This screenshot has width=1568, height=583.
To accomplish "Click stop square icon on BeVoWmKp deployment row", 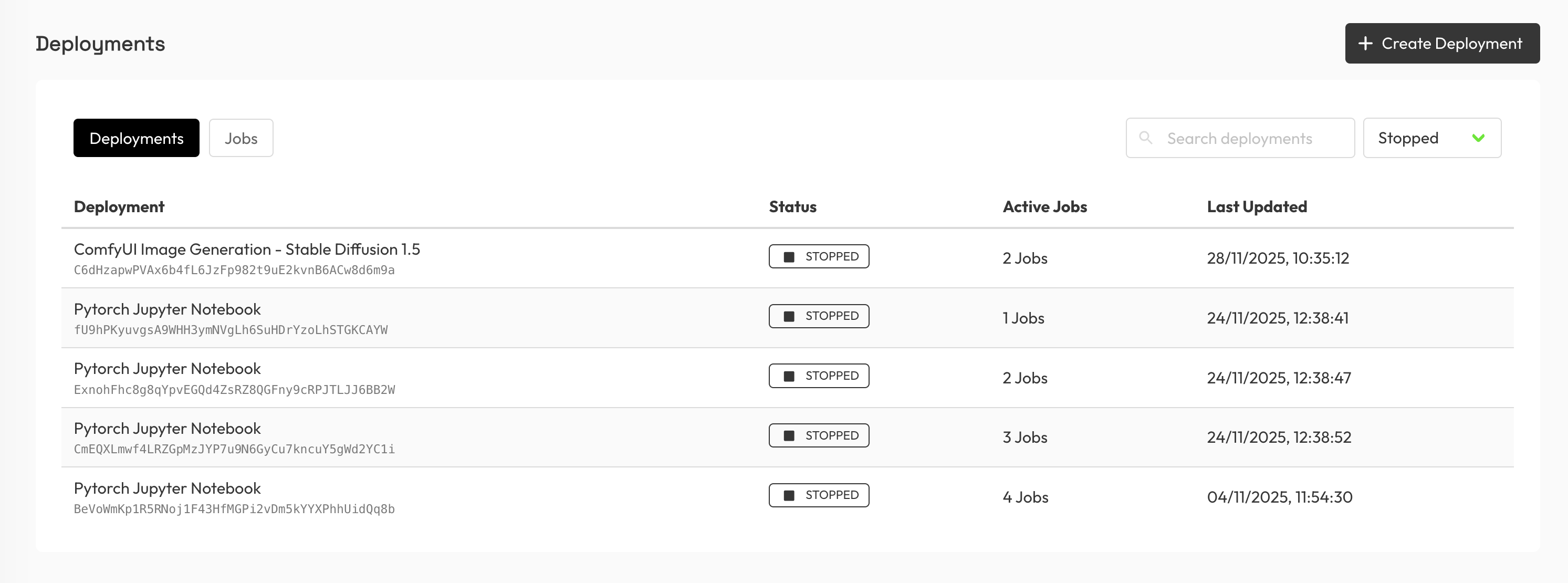I will pos(789,495).
